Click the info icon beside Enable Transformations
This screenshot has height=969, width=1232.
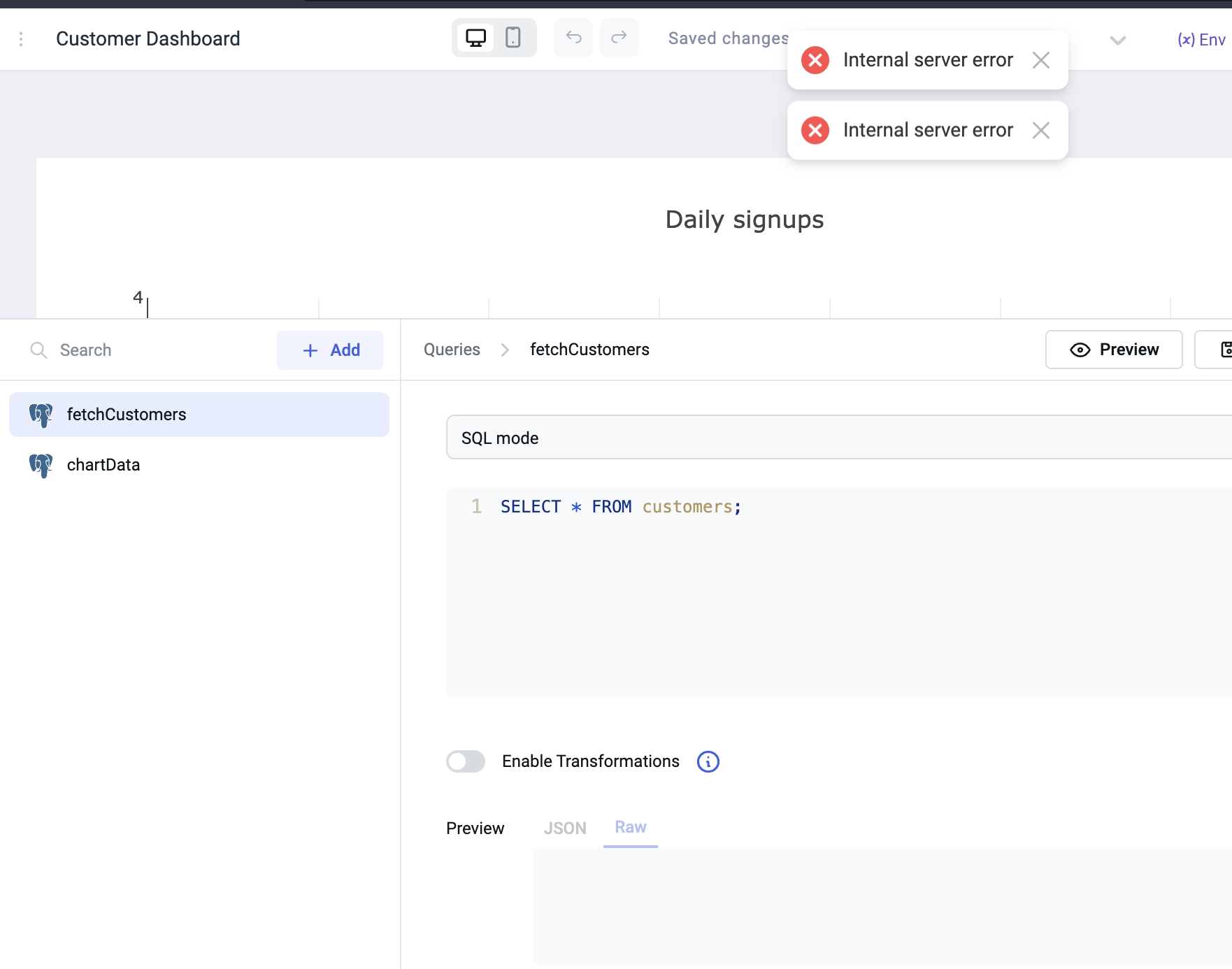[708, 761]
